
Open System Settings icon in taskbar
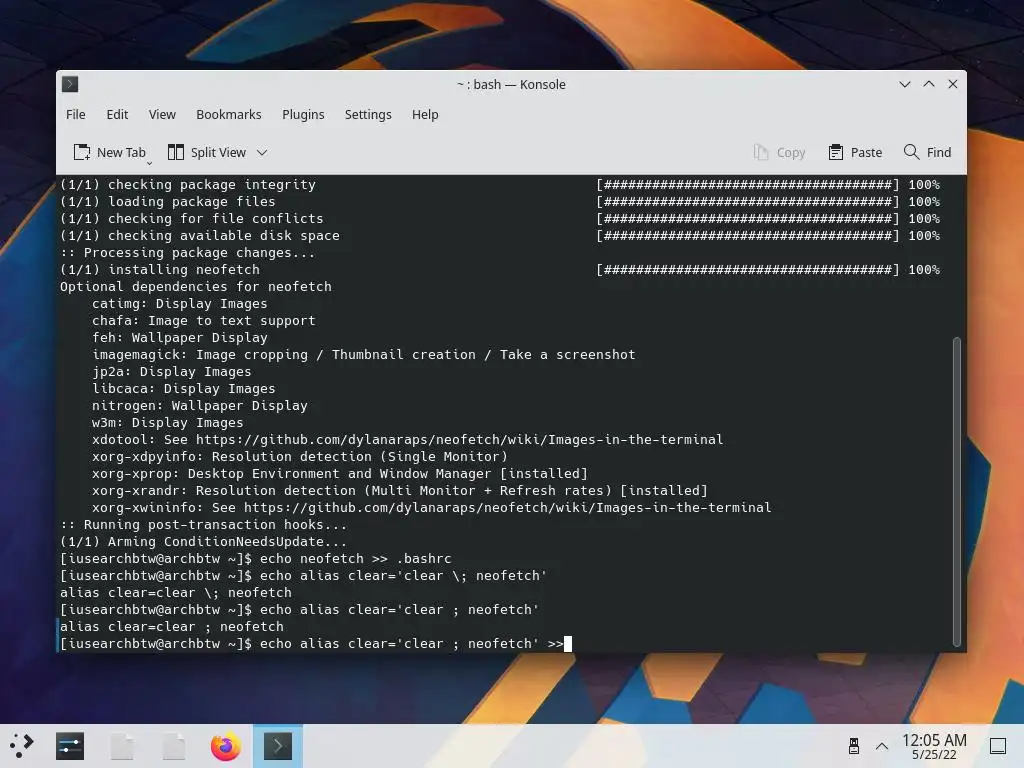pyautogui.click(x=70, y=746)
